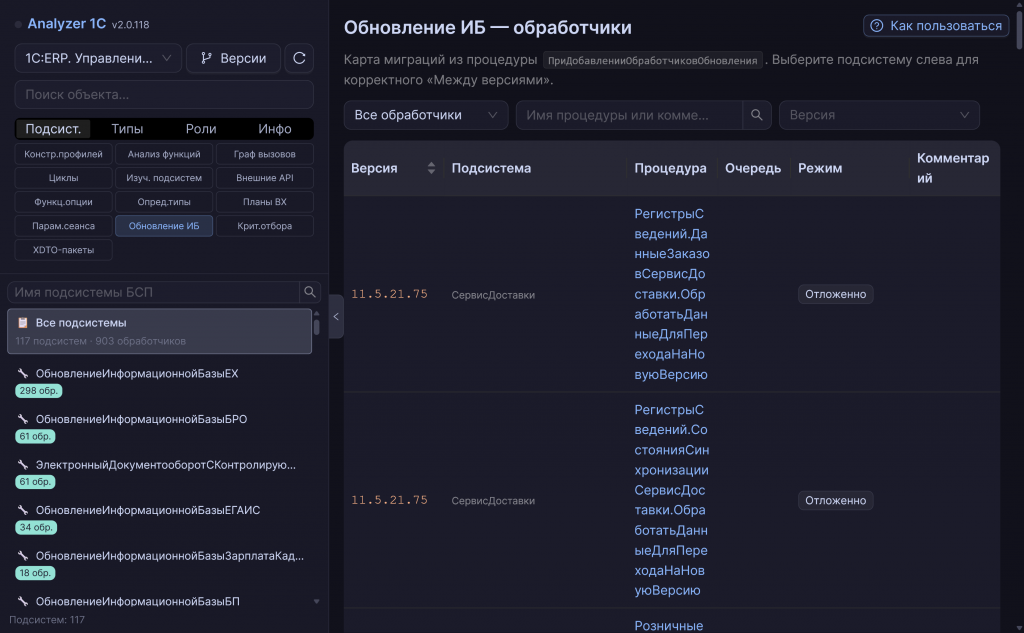1024x633 pixels.
Task: Open the Все обработчики filter dropdown
Action: coord(426,115)
